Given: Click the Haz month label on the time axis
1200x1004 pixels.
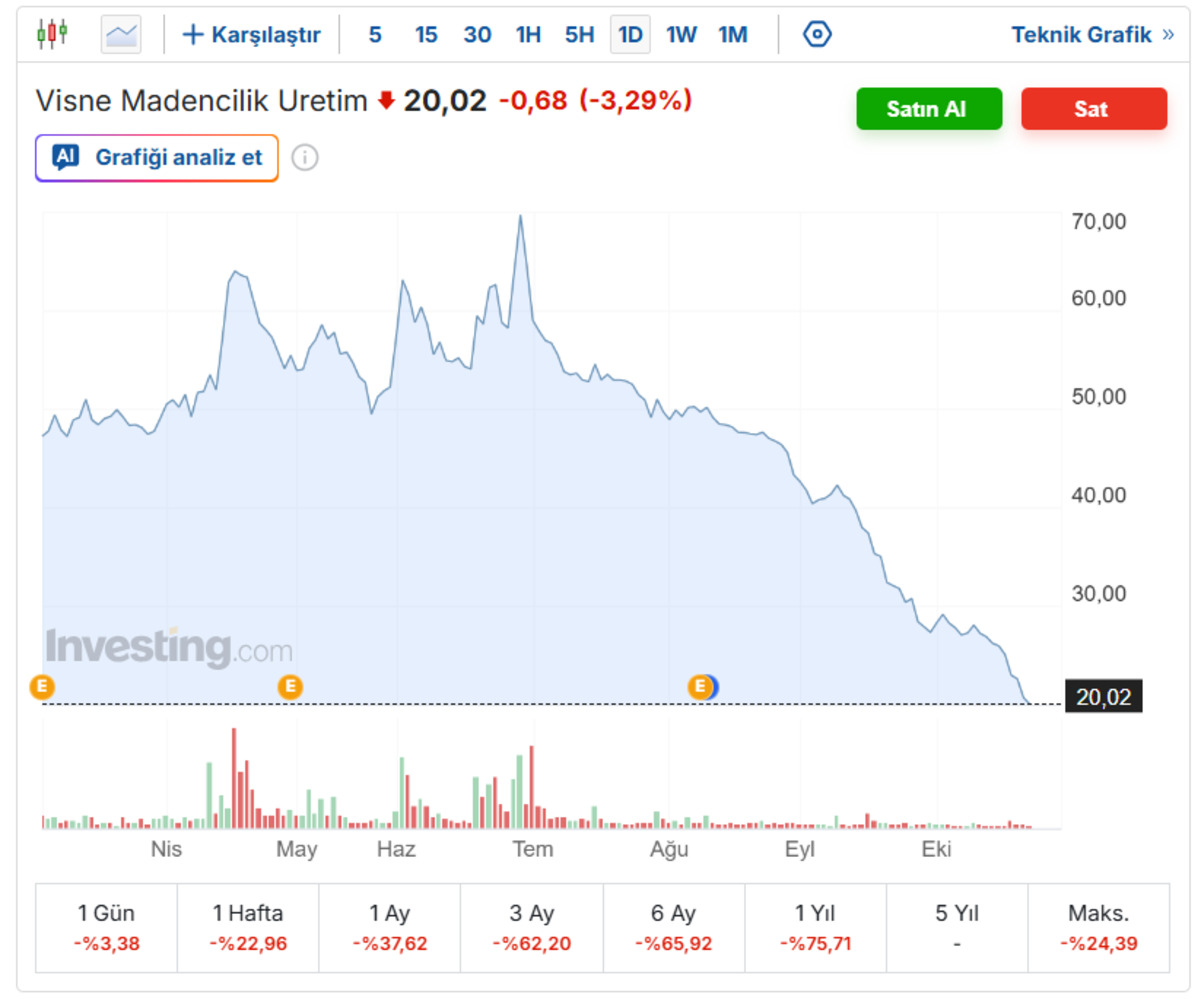Looking at the screenshot, I should tap(396, 849).
